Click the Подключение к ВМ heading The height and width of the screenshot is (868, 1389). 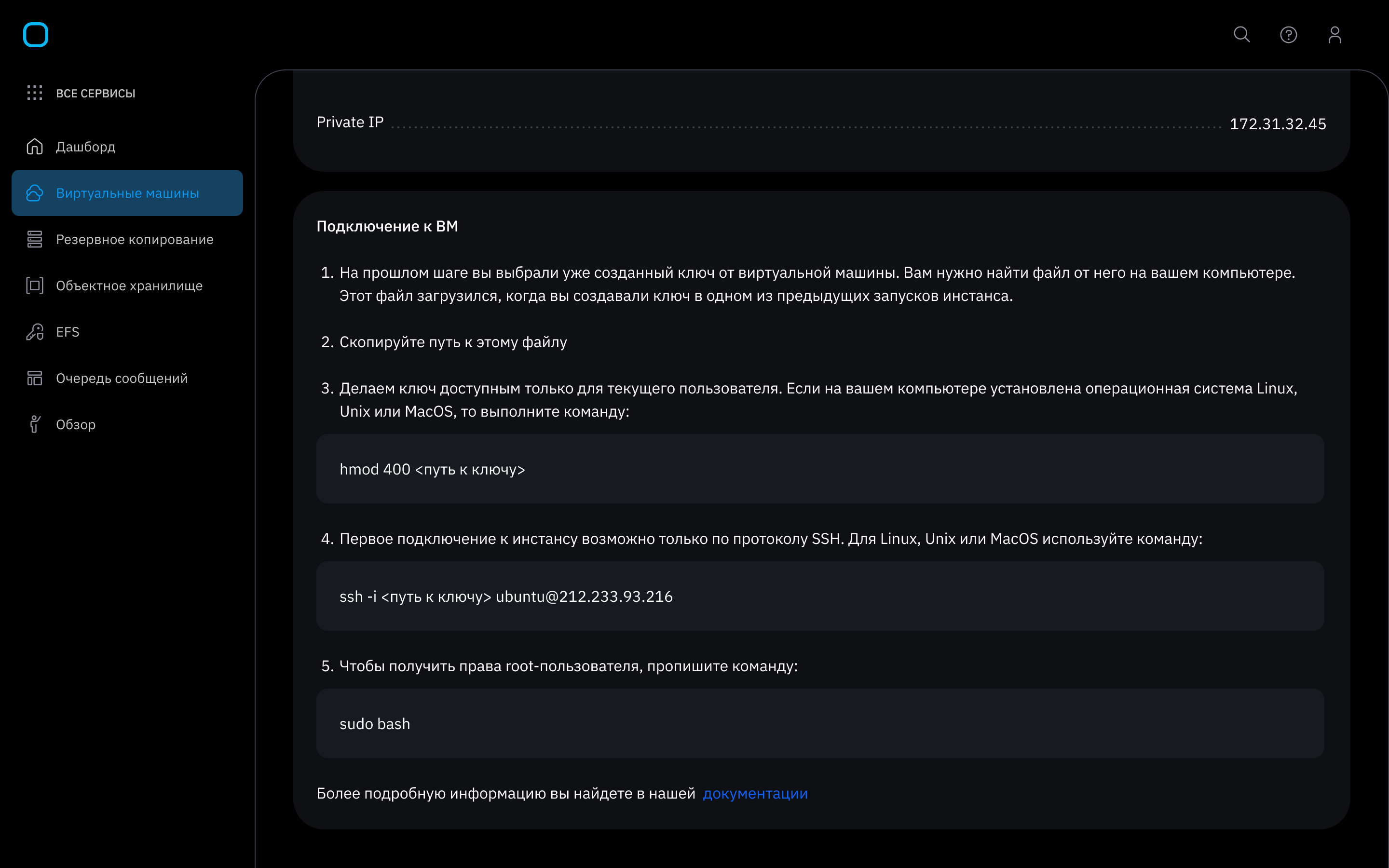387,226
